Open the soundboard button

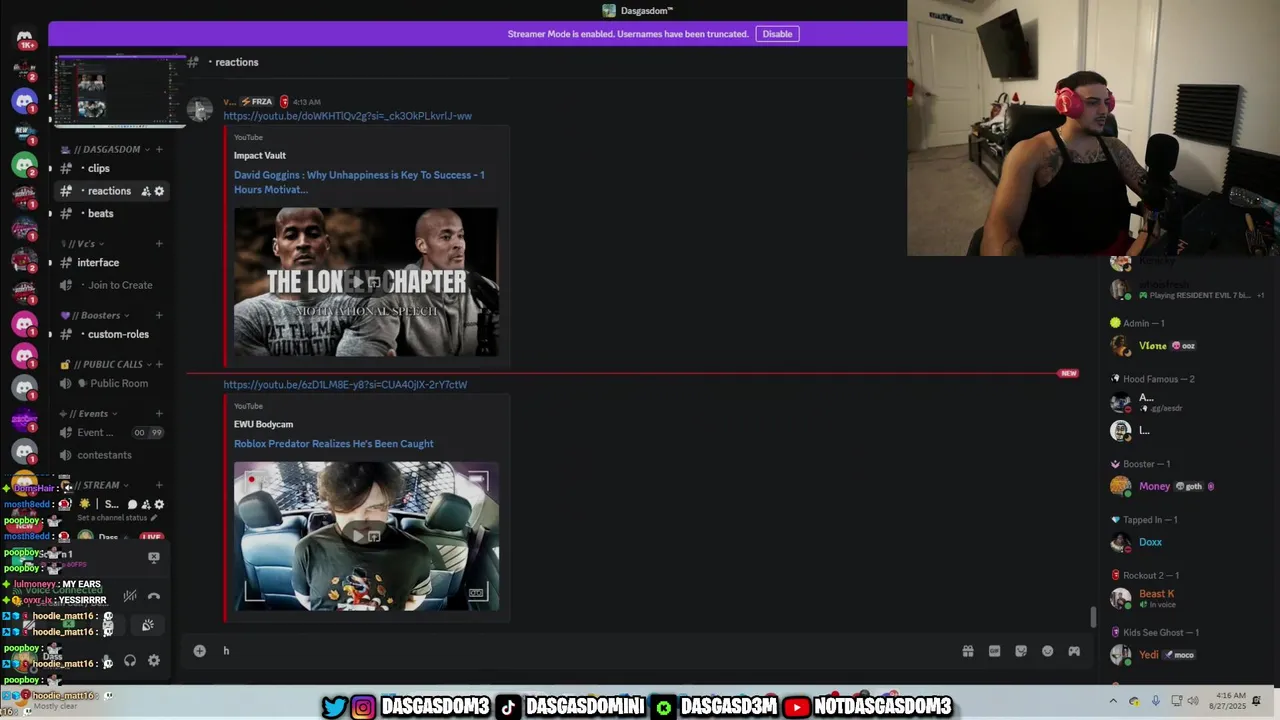point(147,625)
